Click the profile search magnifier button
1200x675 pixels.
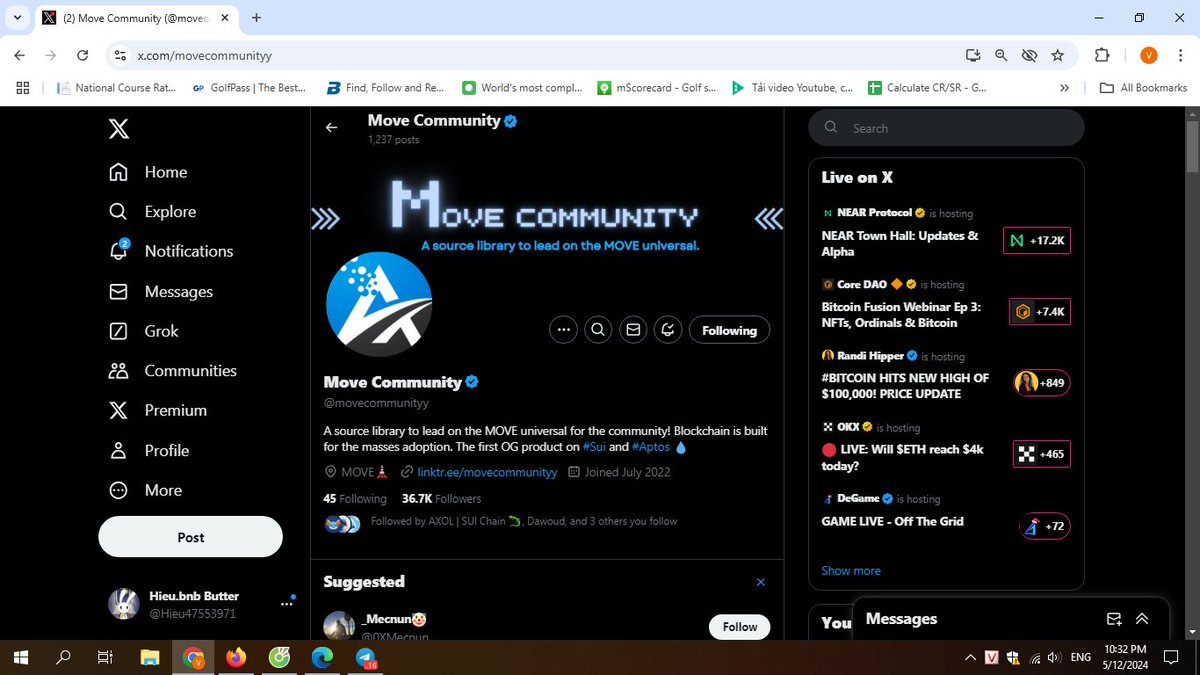click(598, 330)
